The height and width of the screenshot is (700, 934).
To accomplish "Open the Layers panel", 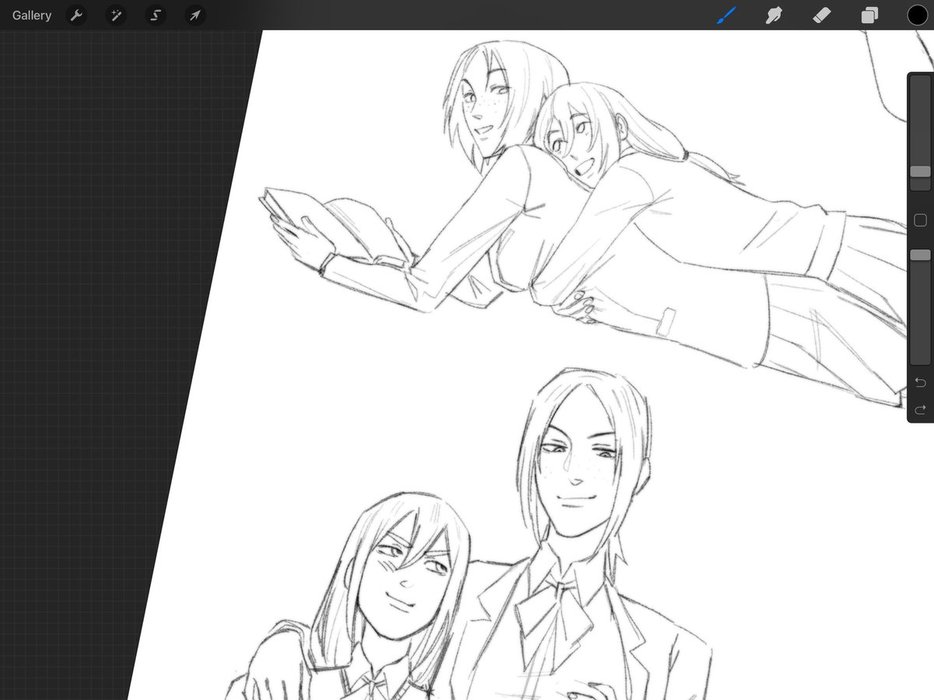I will click(869, 15).
